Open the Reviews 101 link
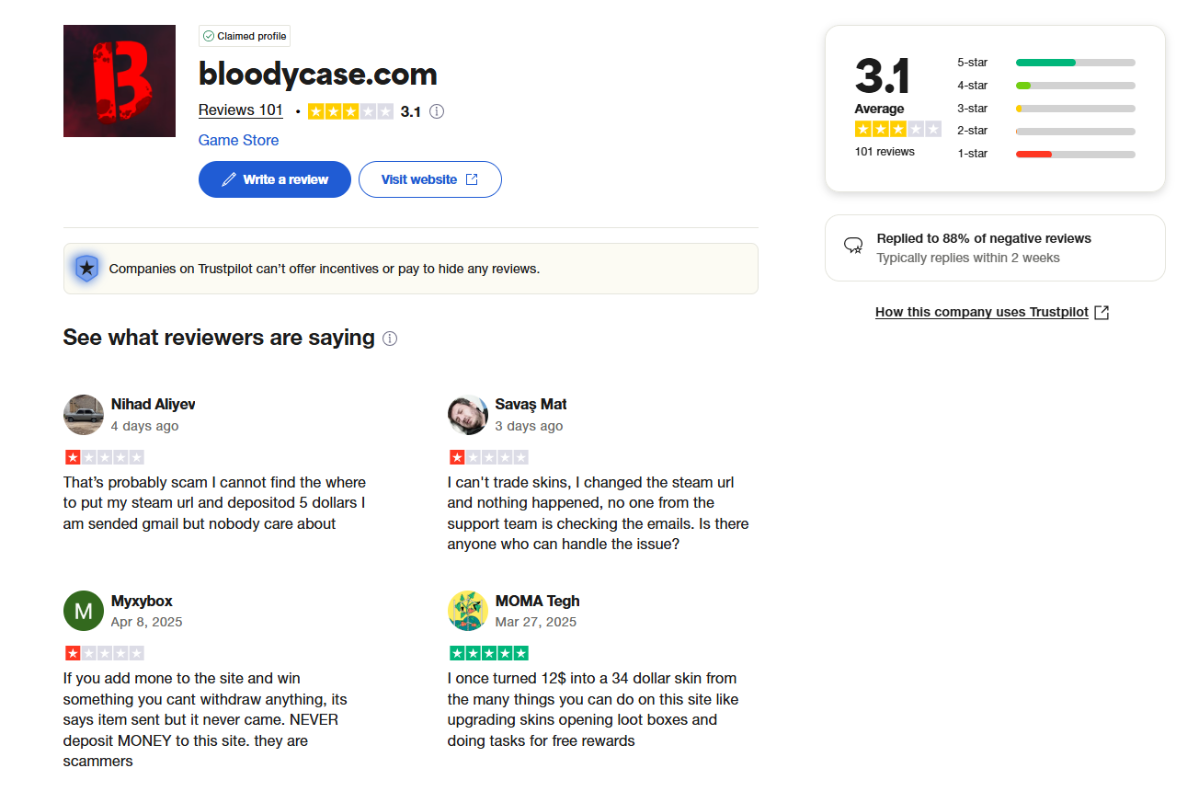Viewport: 1200px width, 800px height. coord(240,110)
